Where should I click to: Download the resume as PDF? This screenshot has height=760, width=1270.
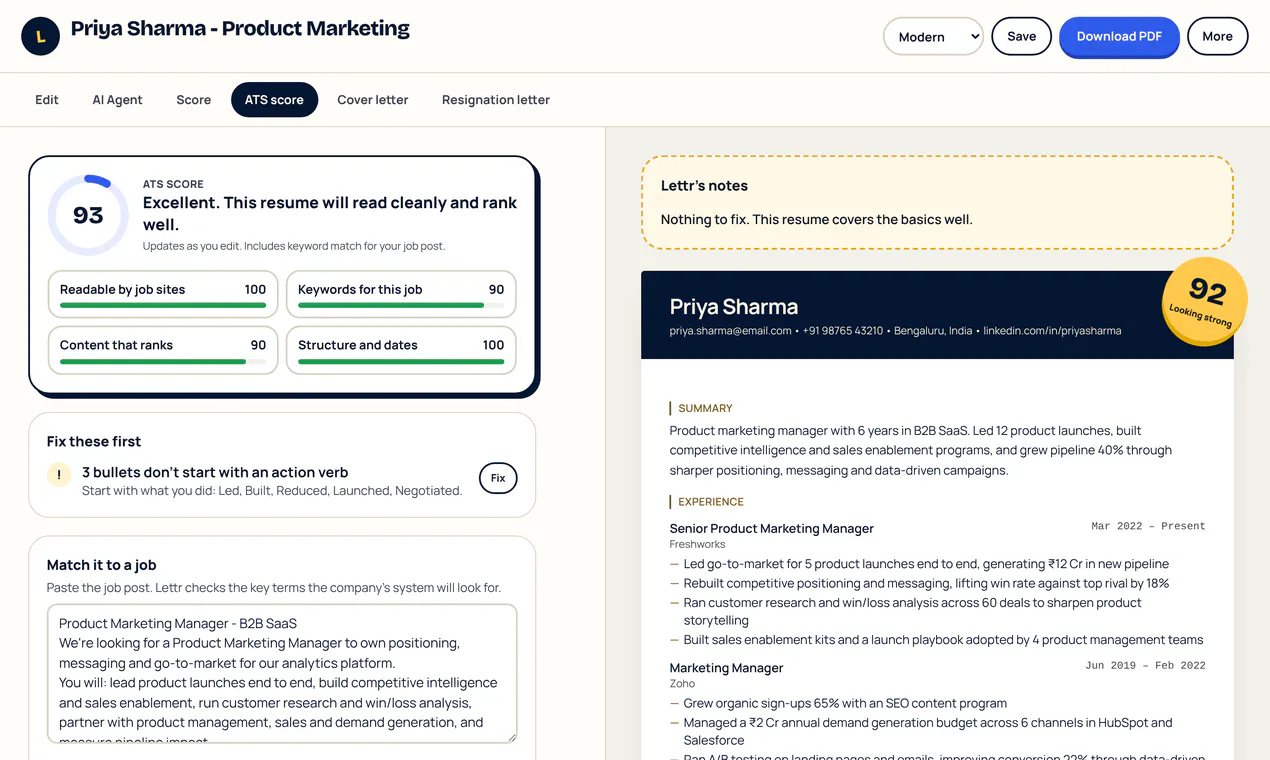coord(1119,36)
